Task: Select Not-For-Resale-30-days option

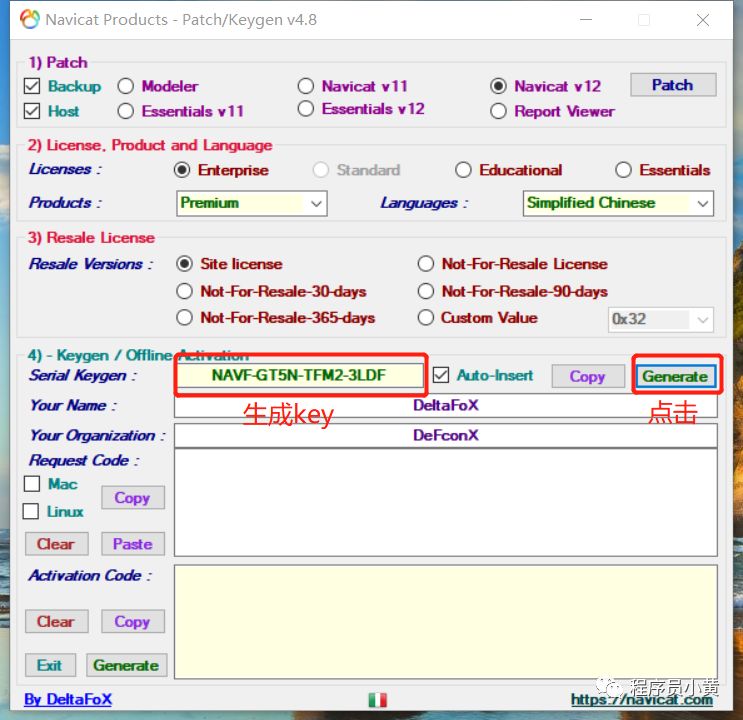Action: coord(184,291)
